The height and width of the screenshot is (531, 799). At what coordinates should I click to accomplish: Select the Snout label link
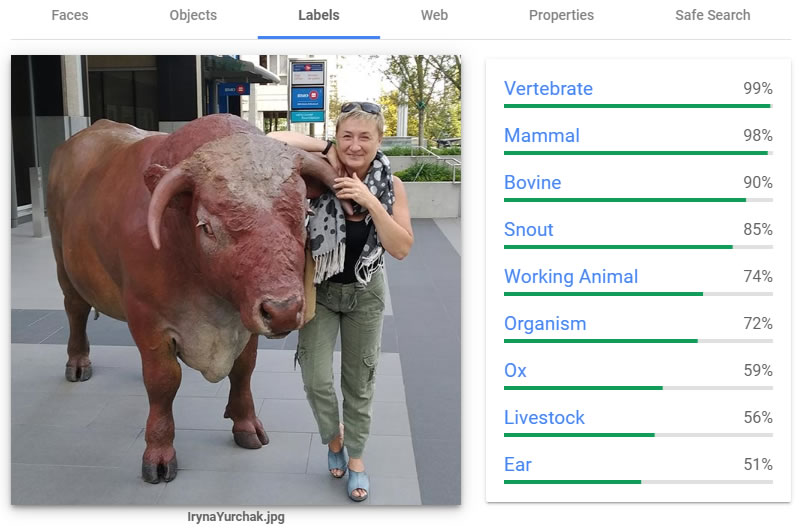pyautogui.click(x=528, y=229)
